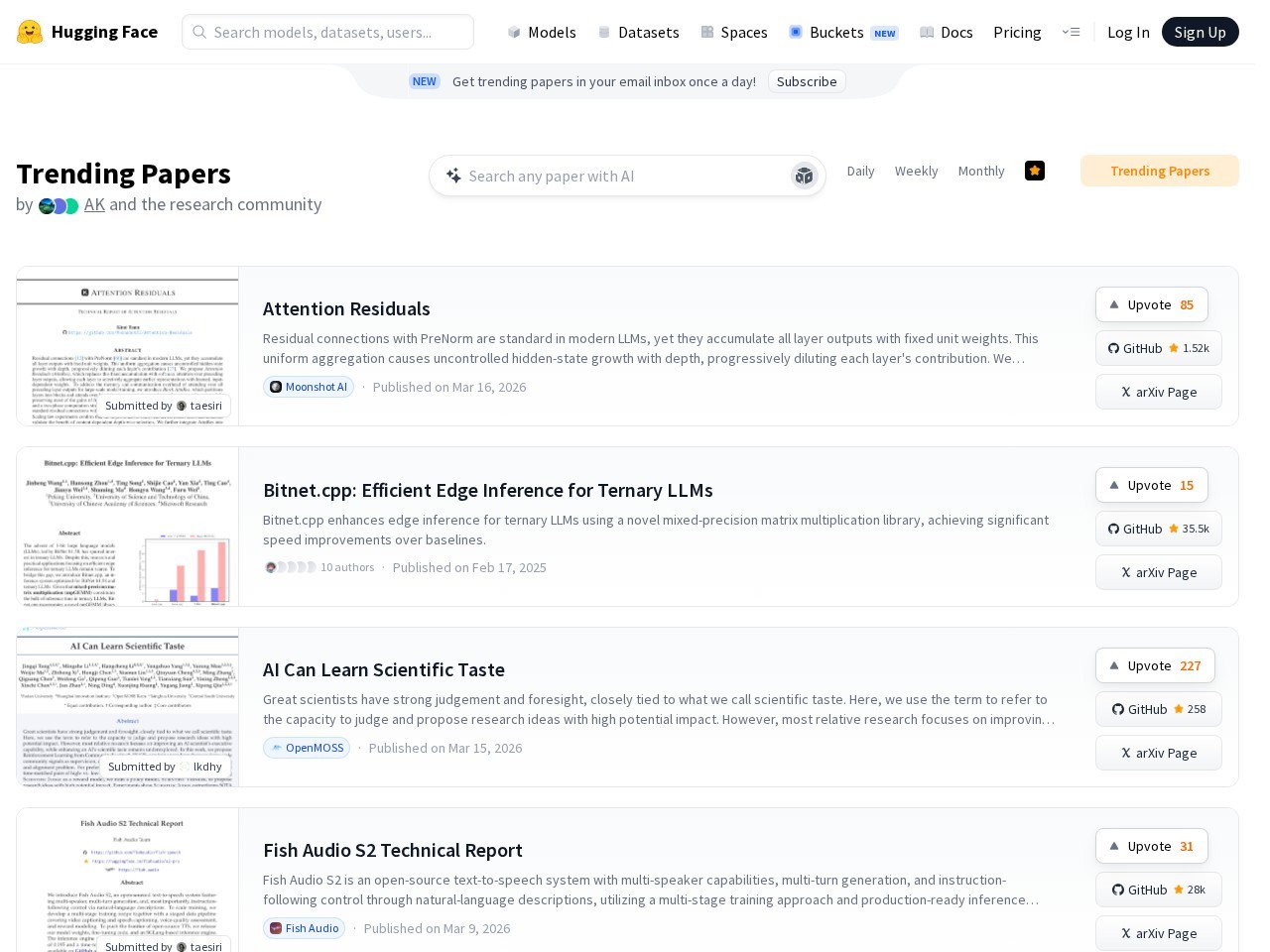The height and width of the screenshot is (952, 1270).
Task: Upvote AI Can Learn Scientific Taste
Action: (x=1154, y=665)
